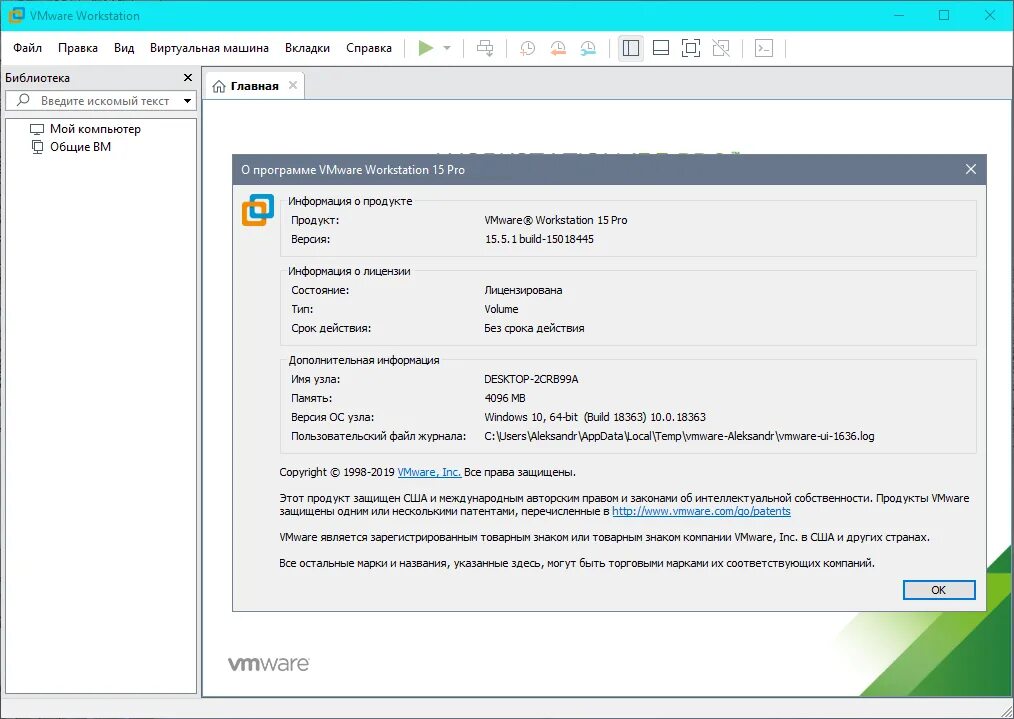Click the OK button in About dialog
Image resolution: width=1014 pixels, height=719 pixels.
pos(938,590)
